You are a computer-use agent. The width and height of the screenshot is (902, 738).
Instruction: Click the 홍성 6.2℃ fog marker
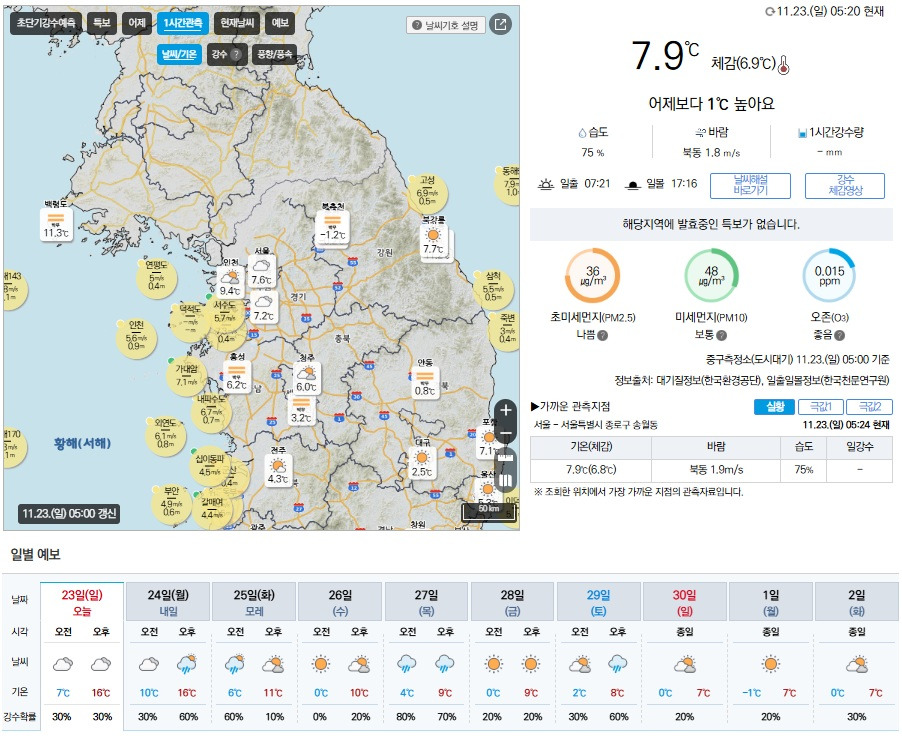237,377
